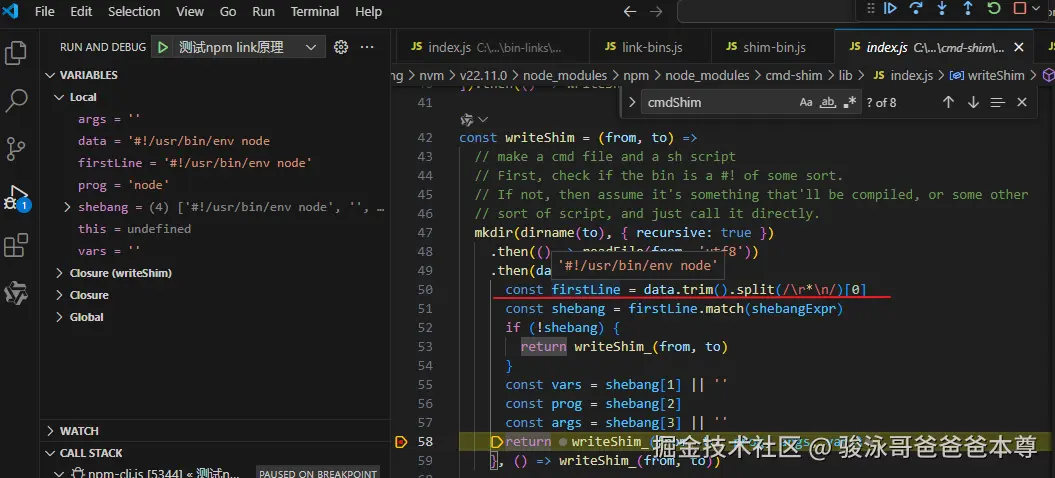Open the Terminal menu
Screen dimensions: 1055x478
tap(314, 12)
